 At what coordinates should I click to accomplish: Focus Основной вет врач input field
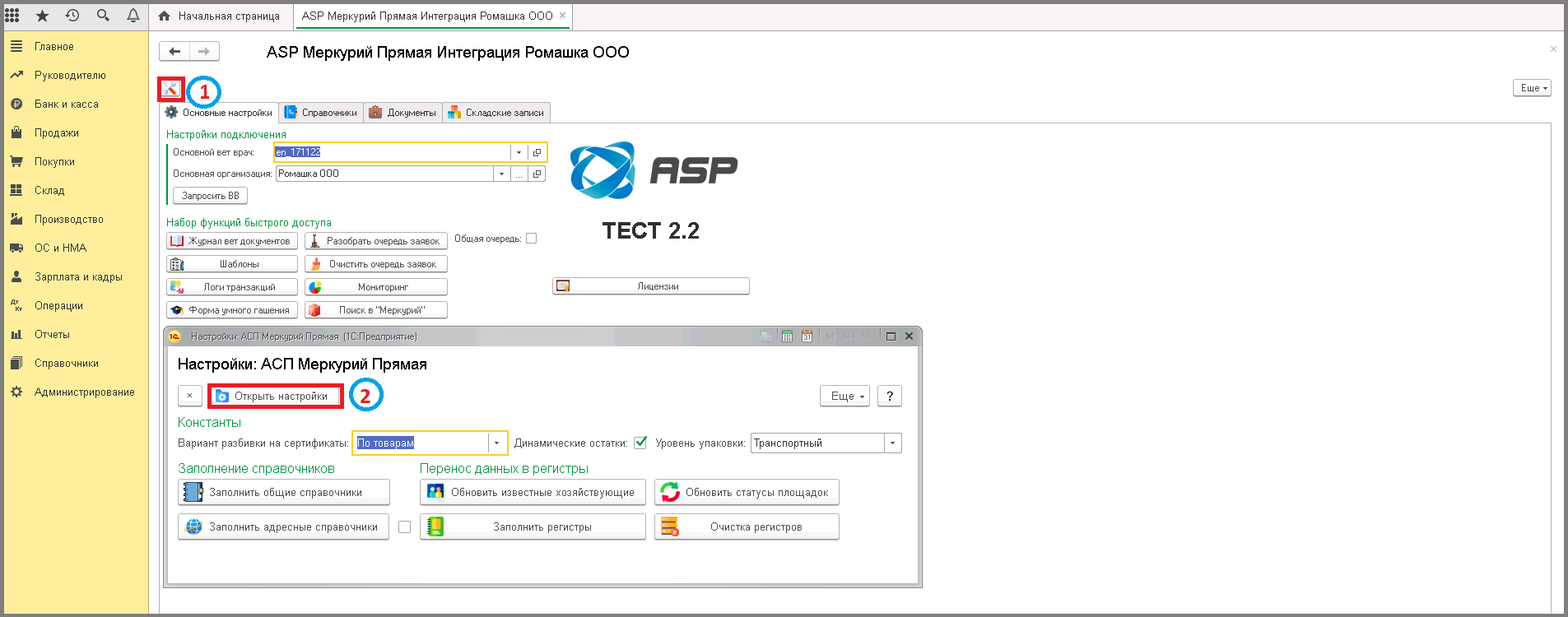[x=392, y=152]
